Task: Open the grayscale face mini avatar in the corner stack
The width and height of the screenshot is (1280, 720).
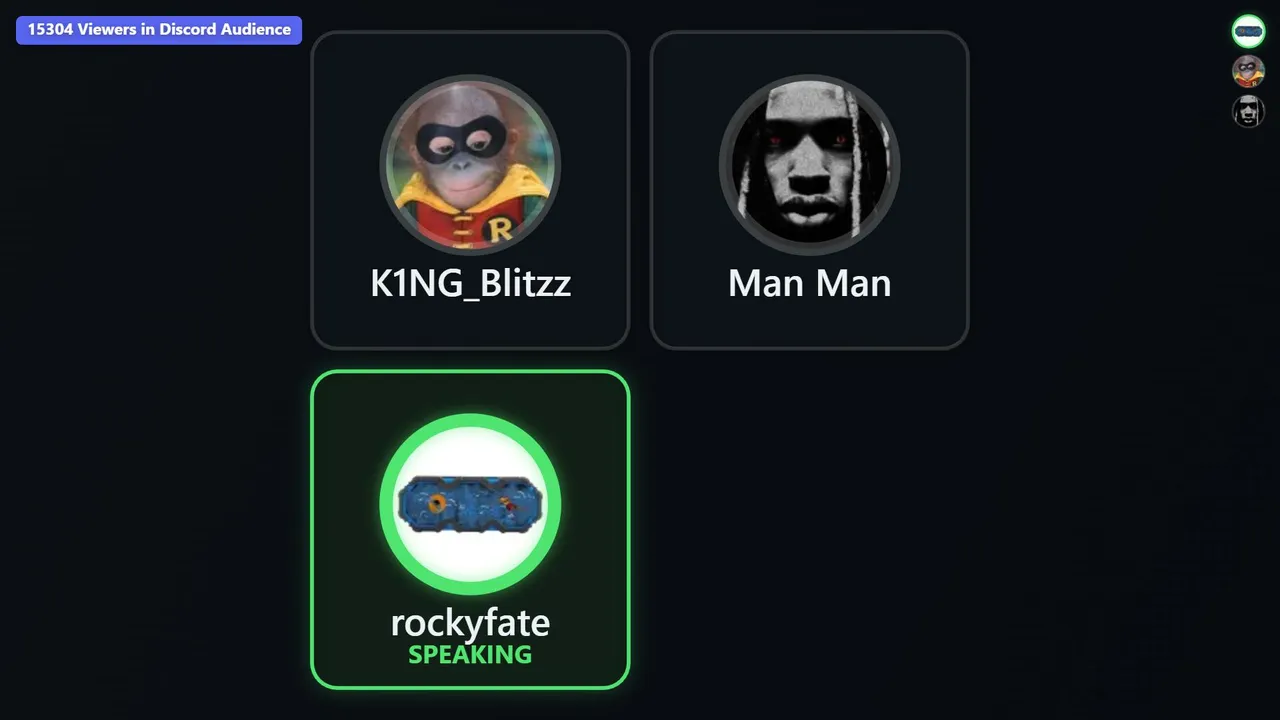Action: click(1248, 111)
